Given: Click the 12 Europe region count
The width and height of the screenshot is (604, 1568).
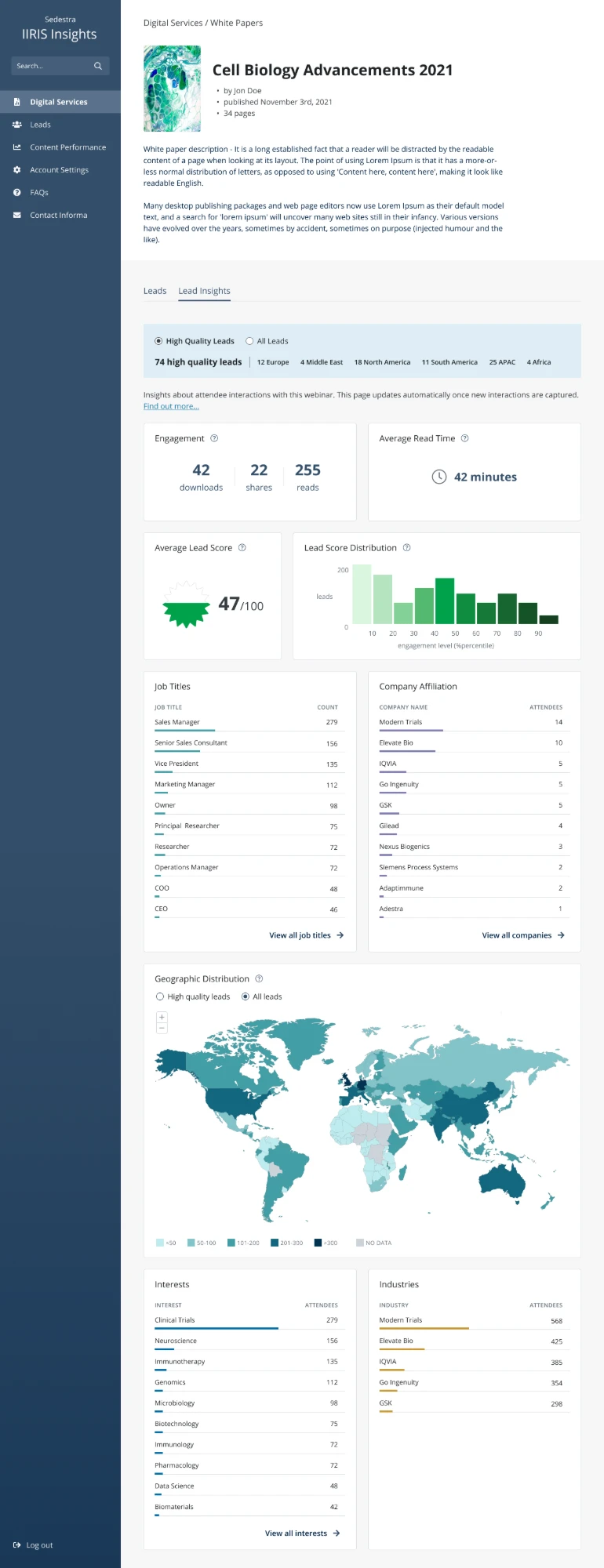Looking at the screenshot, I should click(273, 362).
